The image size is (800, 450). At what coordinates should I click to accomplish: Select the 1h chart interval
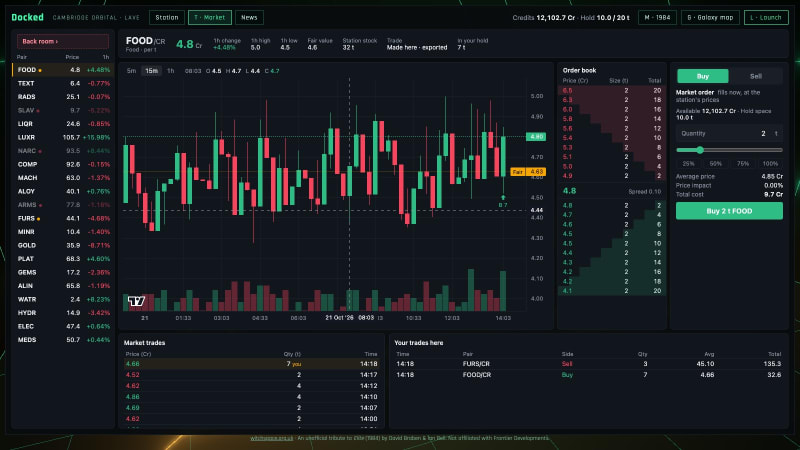170,71
